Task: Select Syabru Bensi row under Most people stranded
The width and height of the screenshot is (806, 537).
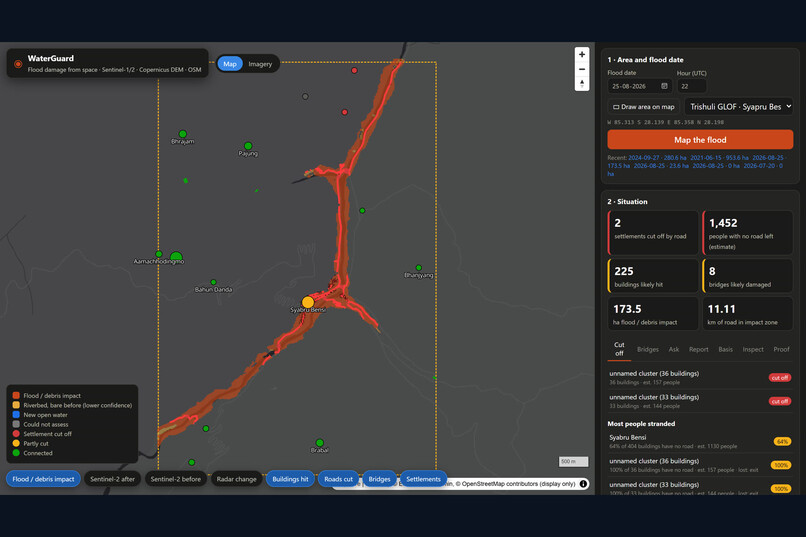Action: [700, 441]
